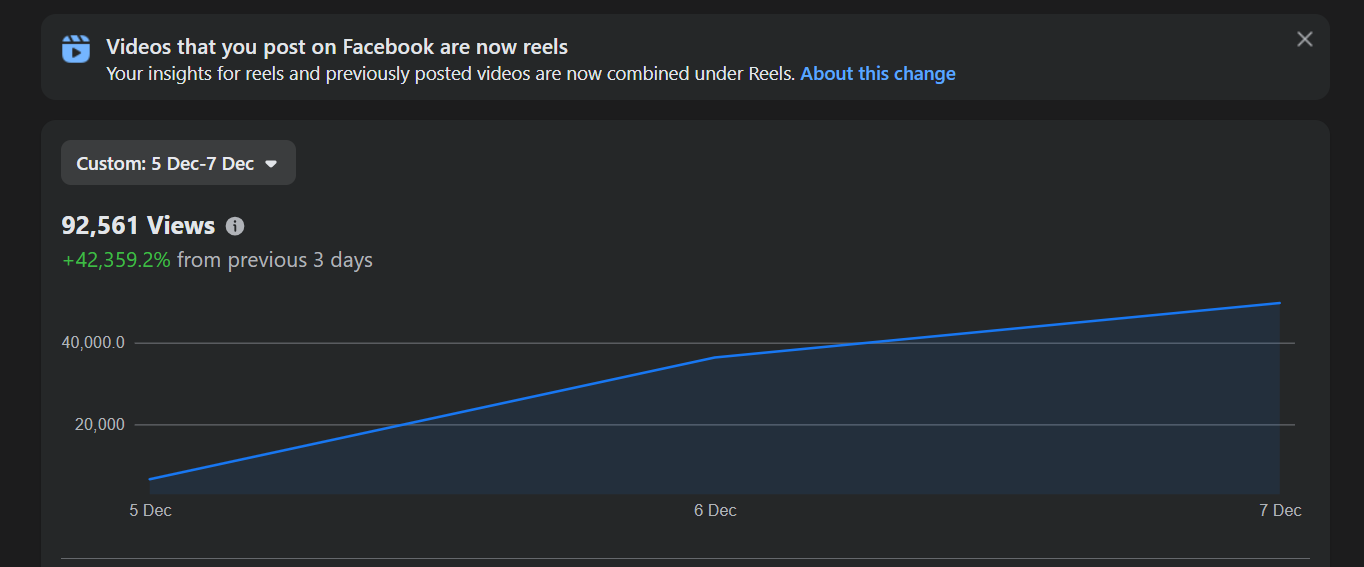
Task: Select the 5 Dec data point on the line
Action: (150, 479)
